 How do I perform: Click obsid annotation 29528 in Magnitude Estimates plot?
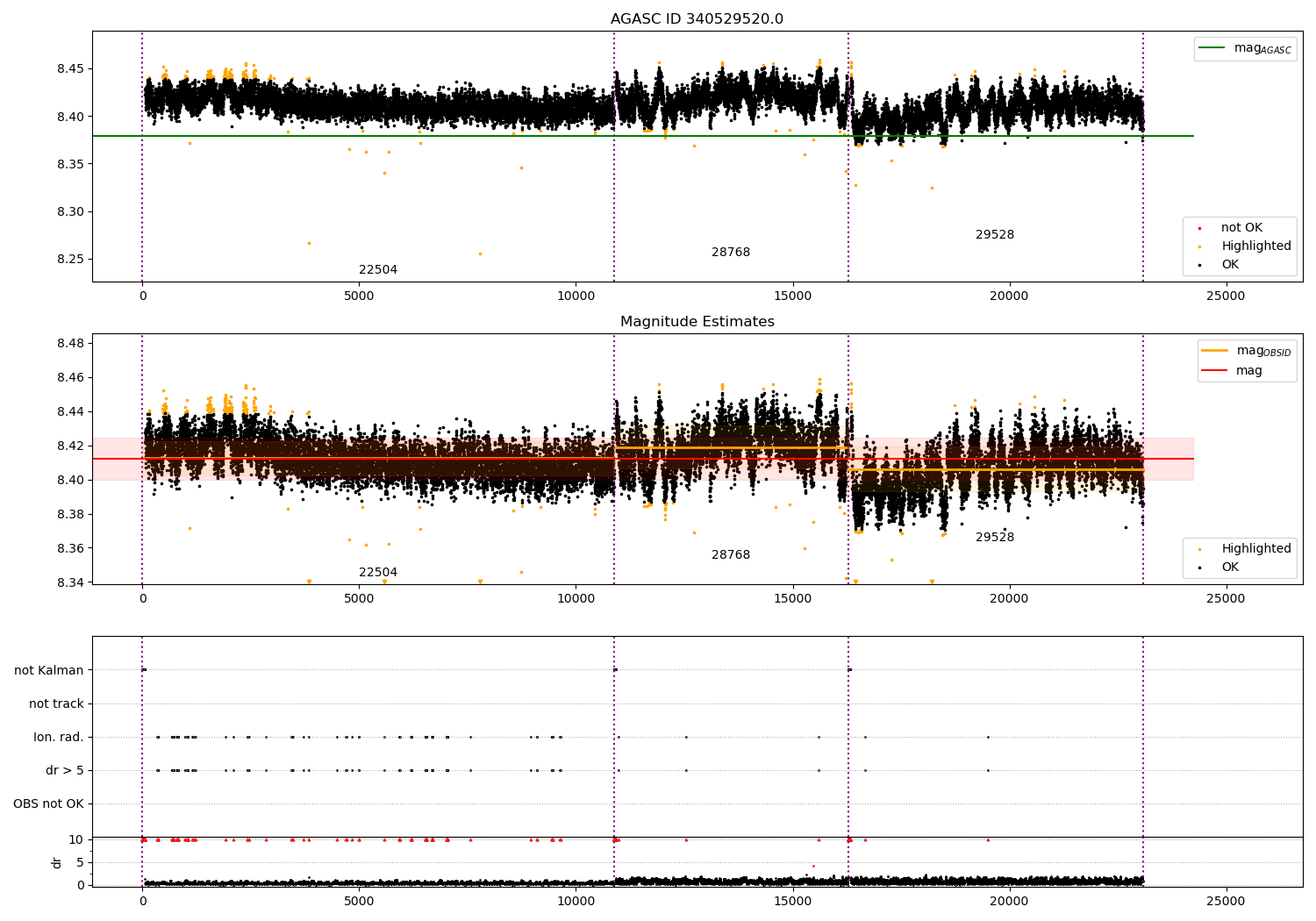(995, 538)
